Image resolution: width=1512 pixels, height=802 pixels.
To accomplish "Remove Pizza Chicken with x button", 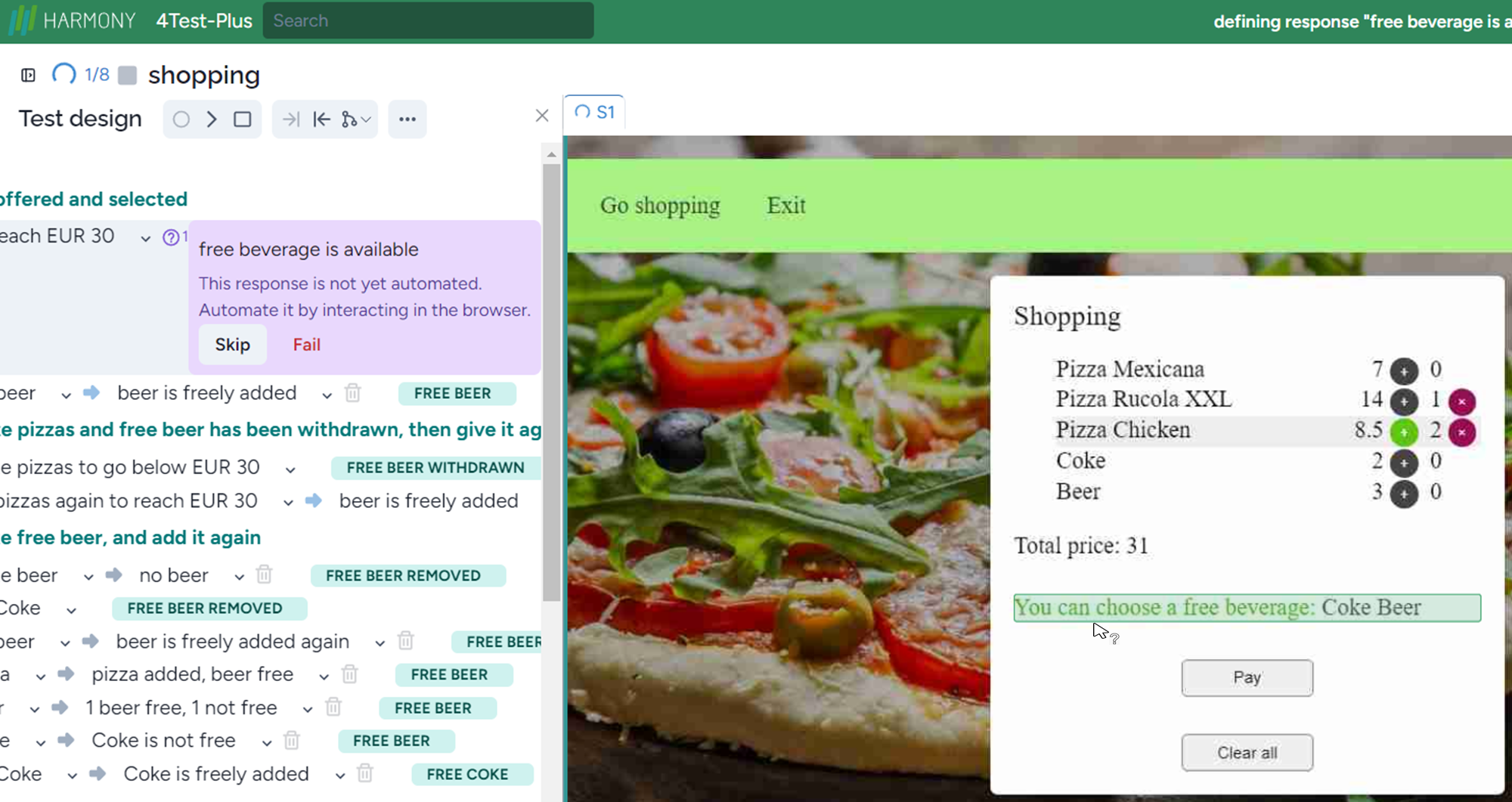I will coord(1462,432).
